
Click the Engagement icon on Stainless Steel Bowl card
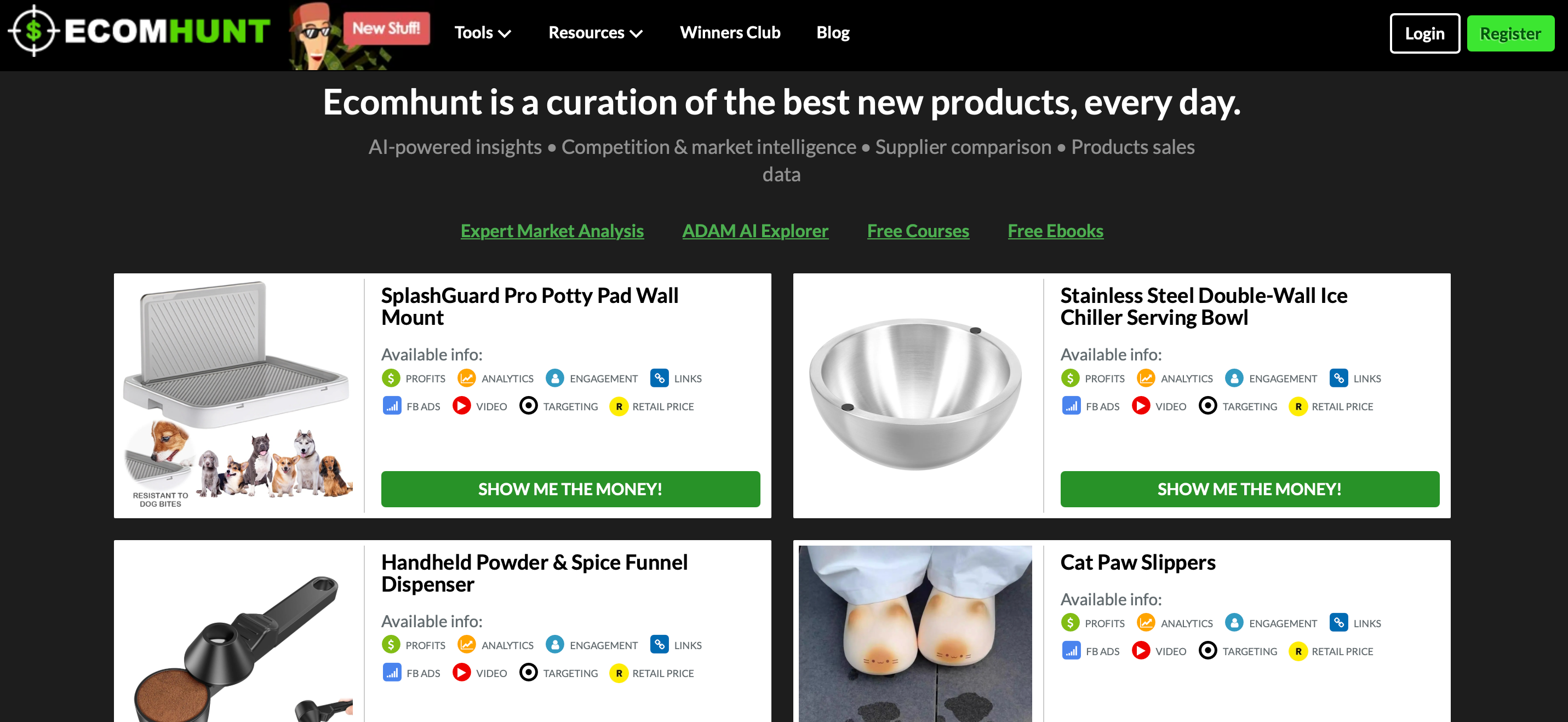pyautogui.click(x=1234, y=378)
